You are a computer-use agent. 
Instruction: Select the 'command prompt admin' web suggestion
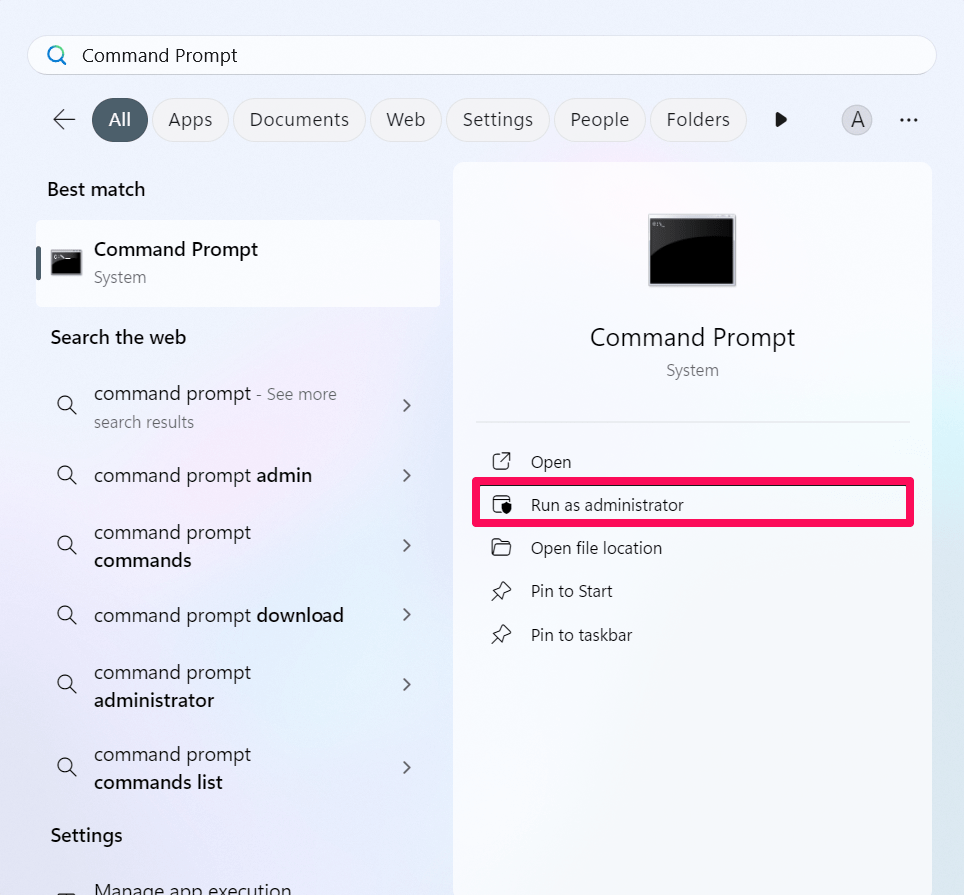coord(238,475)
